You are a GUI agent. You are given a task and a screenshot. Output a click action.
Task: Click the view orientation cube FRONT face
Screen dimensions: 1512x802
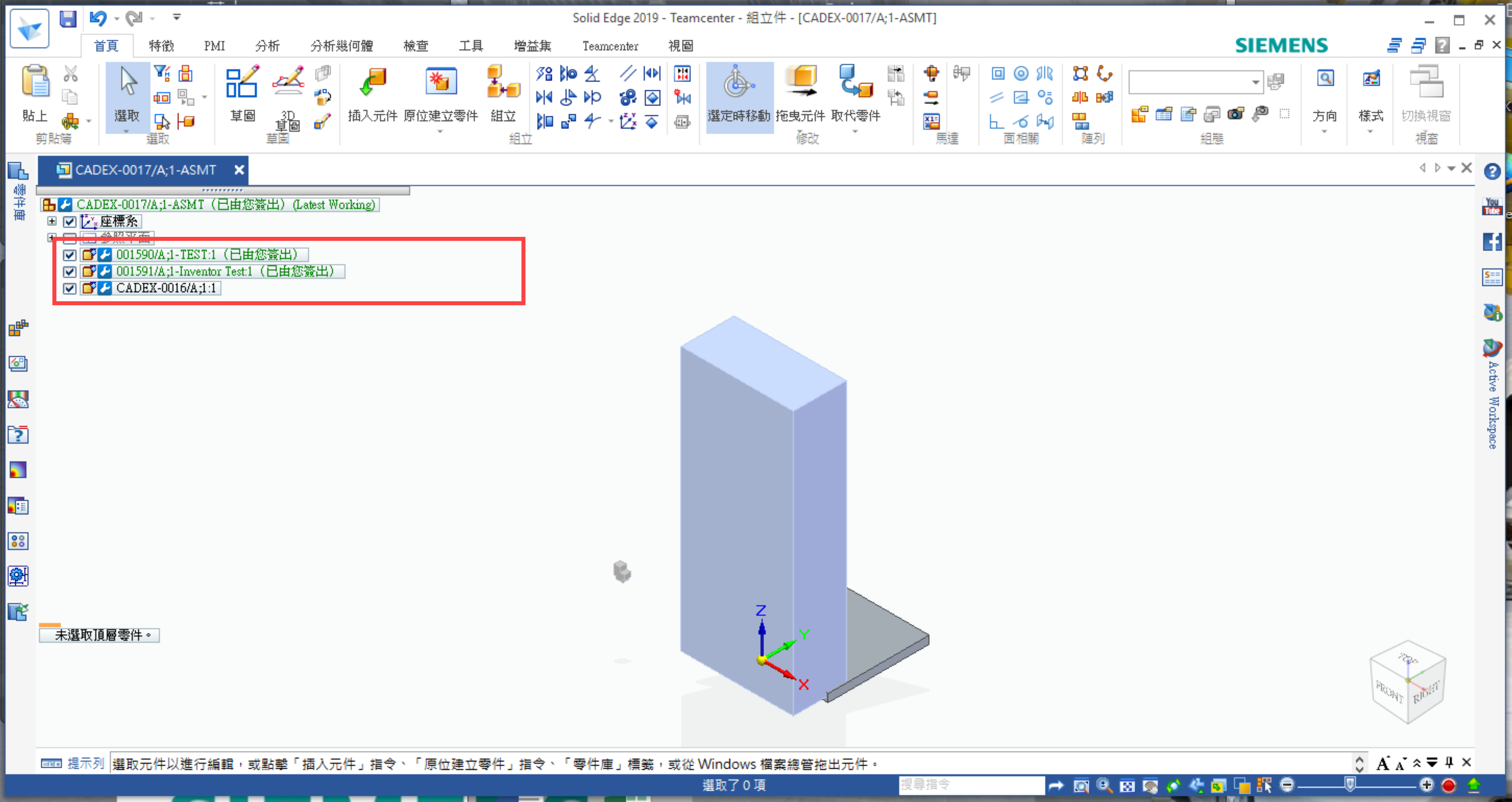(x=1389, y=691)
